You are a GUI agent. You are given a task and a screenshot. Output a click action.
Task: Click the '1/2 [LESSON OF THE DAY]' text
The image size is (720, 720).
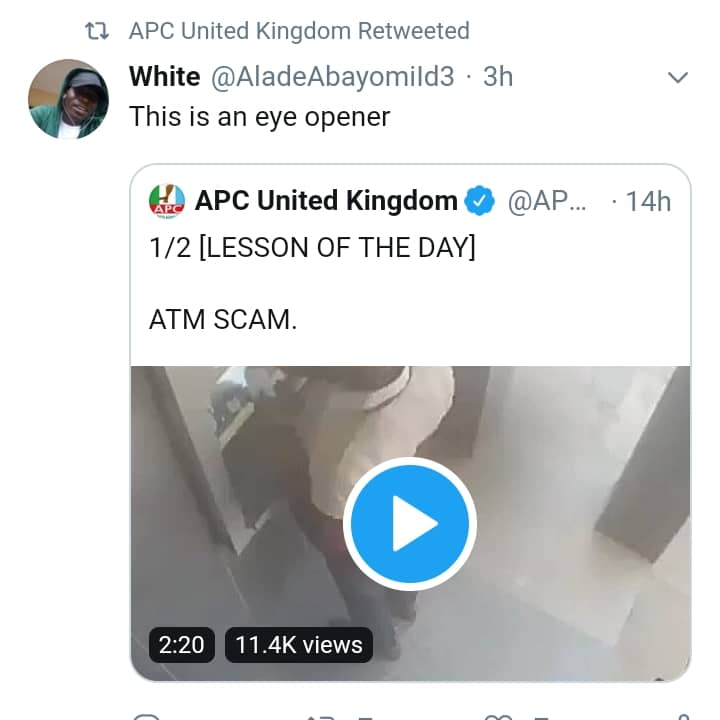(x=312, y=247)
